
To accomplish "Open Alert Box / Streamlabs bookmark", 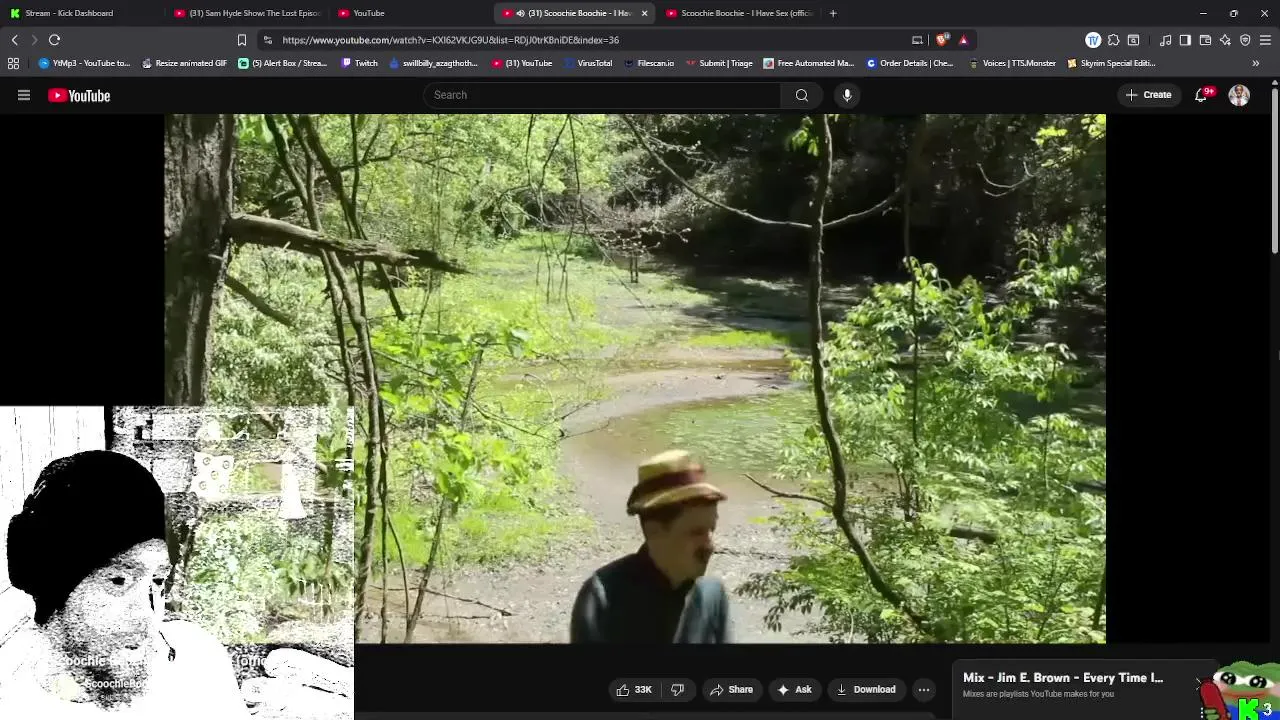I will click(x=283, y=63).
